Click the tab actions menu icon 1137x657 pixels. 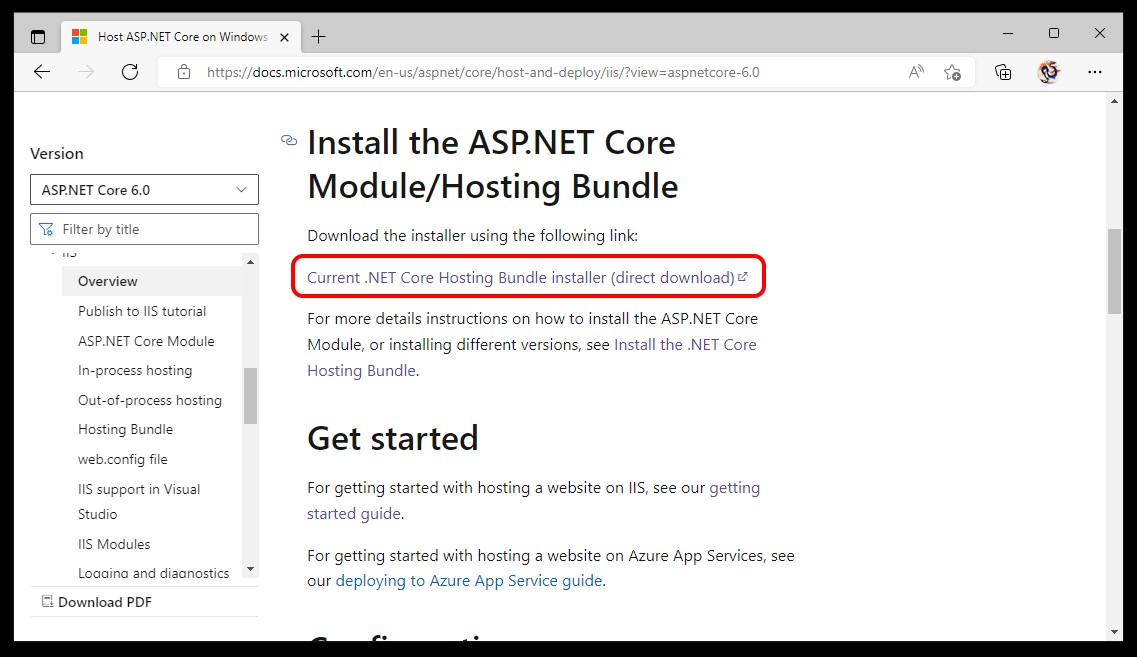[x=38, y=37]
